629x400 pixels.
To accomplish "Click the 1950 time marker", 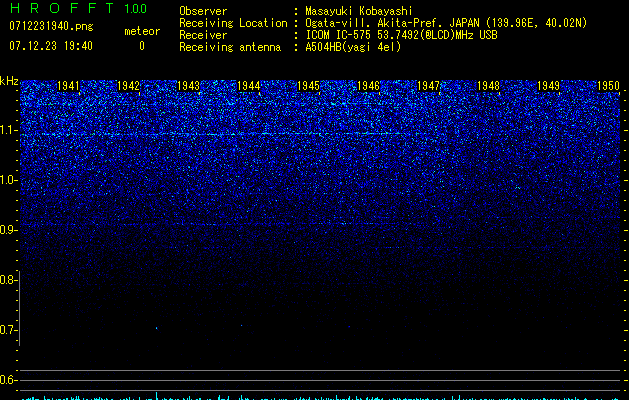I will tap(608, 86).
